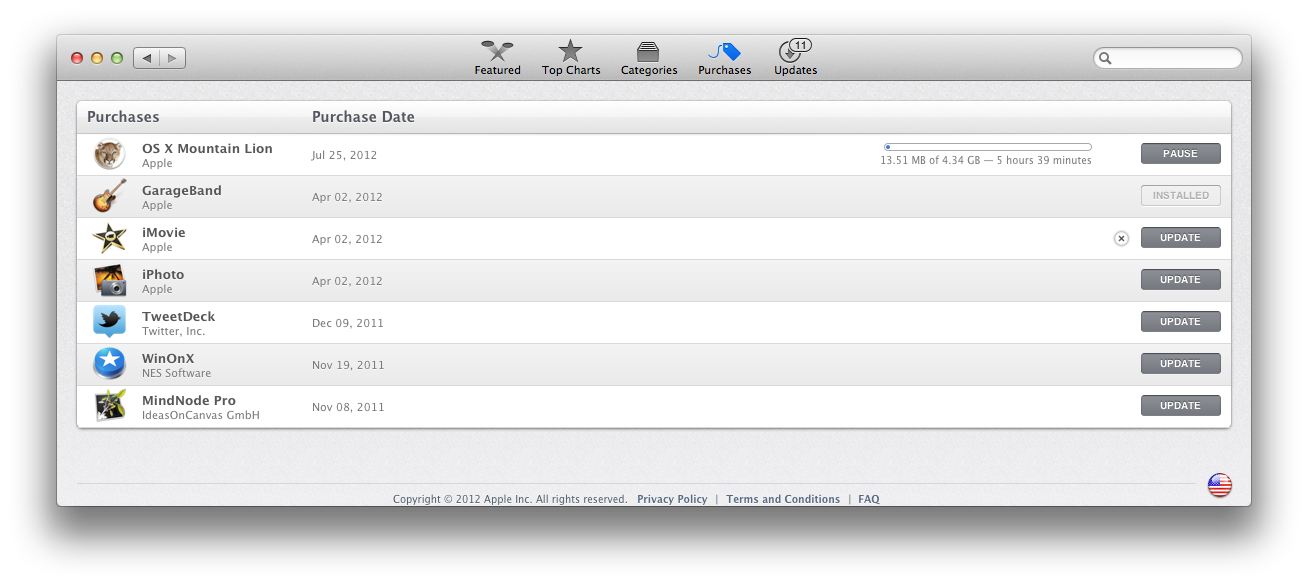This screenshot has width=1308, height=585.
Task: Click the iPhoto app icon
Action: [x=109, y=281]
